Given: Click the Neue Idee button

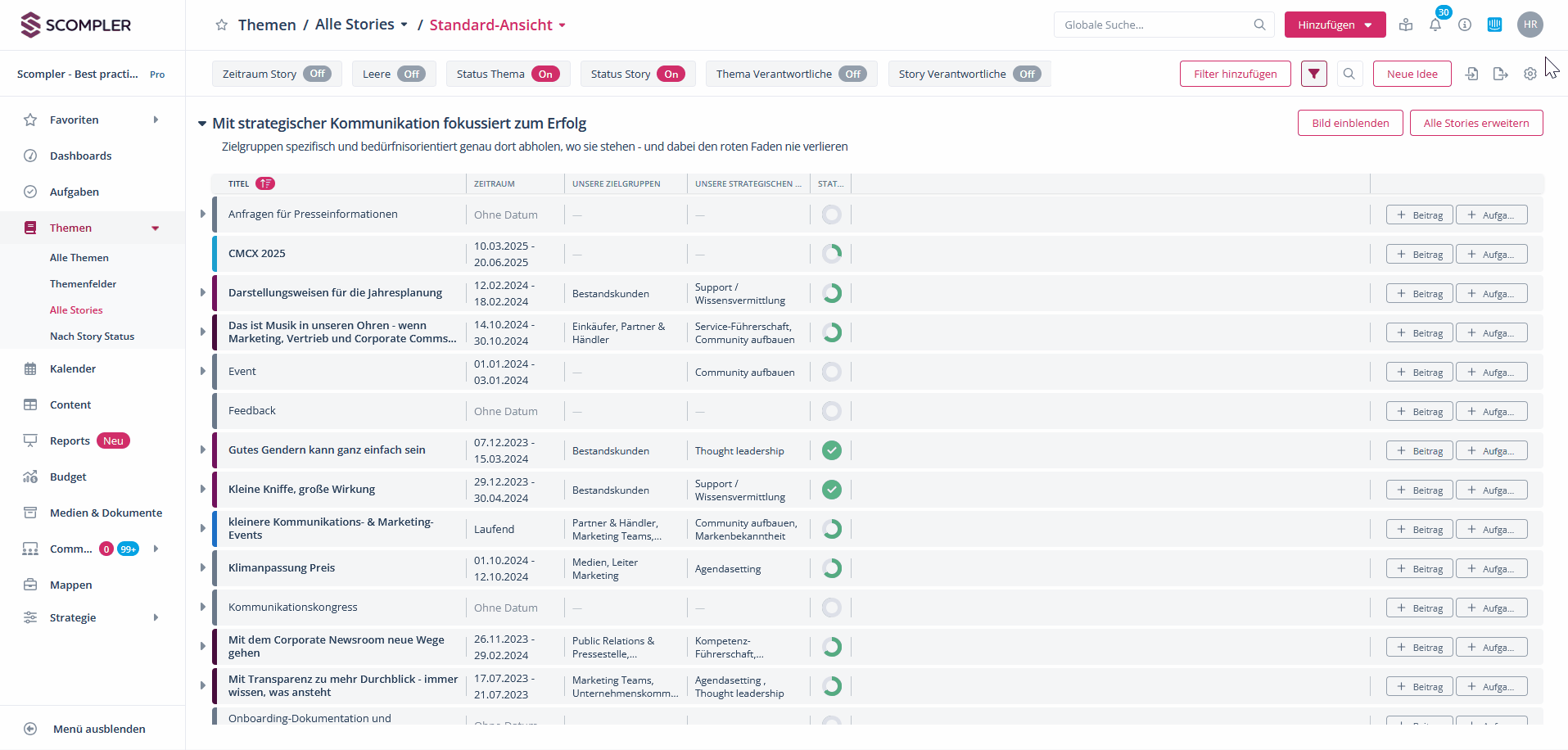Looking at the screenshot, I should 1412,74.
